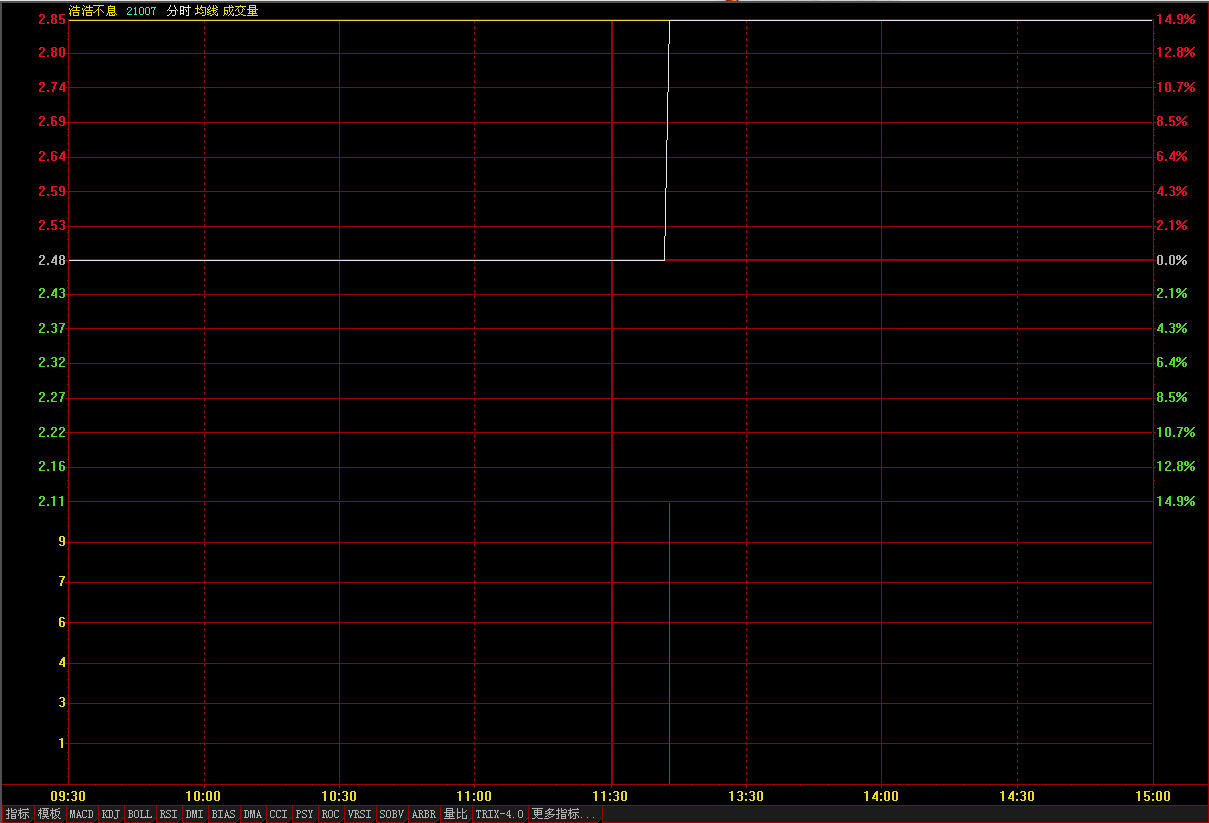The width and height of the screenshot is (1209, 823).
Task: Click the 11:30 time label
Action: (610, 796)
